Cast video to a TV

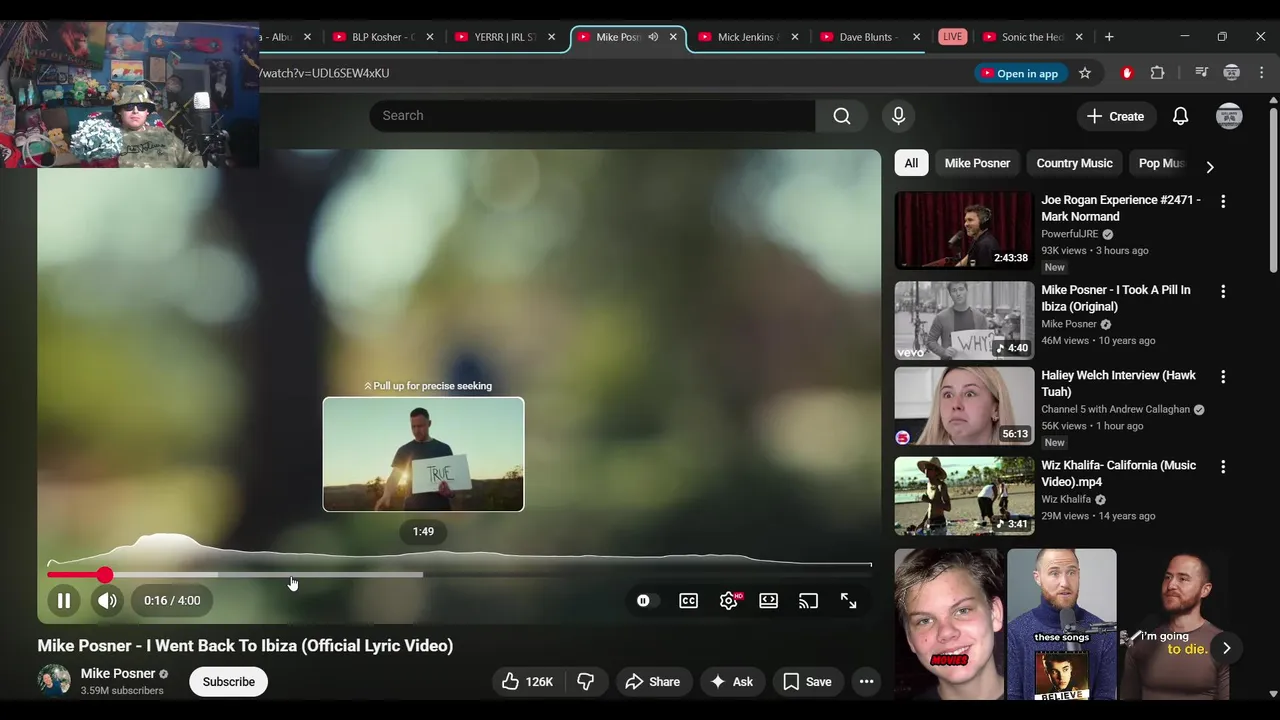tap(808, 601)
